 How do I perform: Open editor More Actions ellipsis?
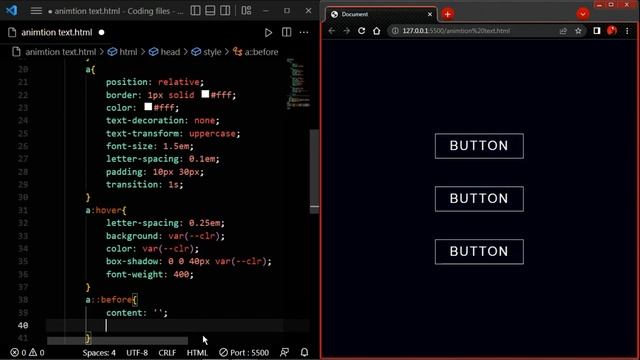[304, 32]
